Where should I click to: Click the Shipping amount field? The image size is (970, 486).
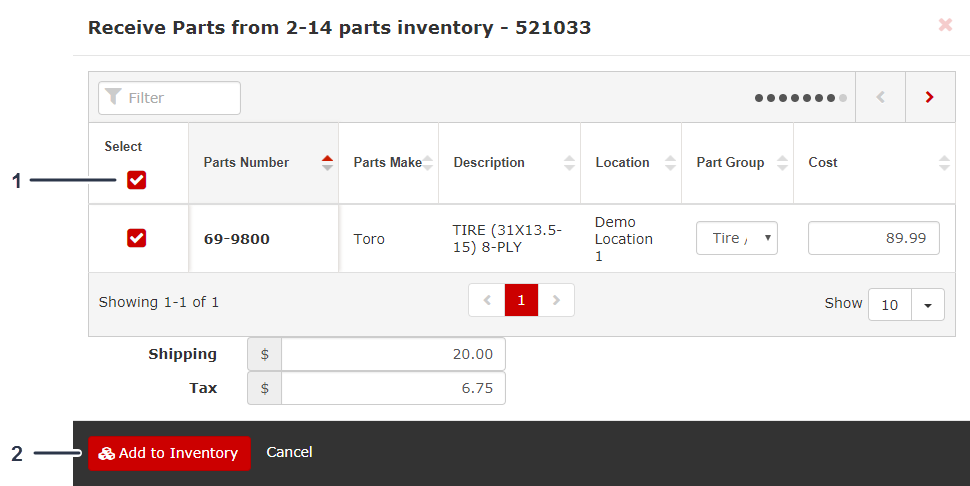click(x=392, y=354)
